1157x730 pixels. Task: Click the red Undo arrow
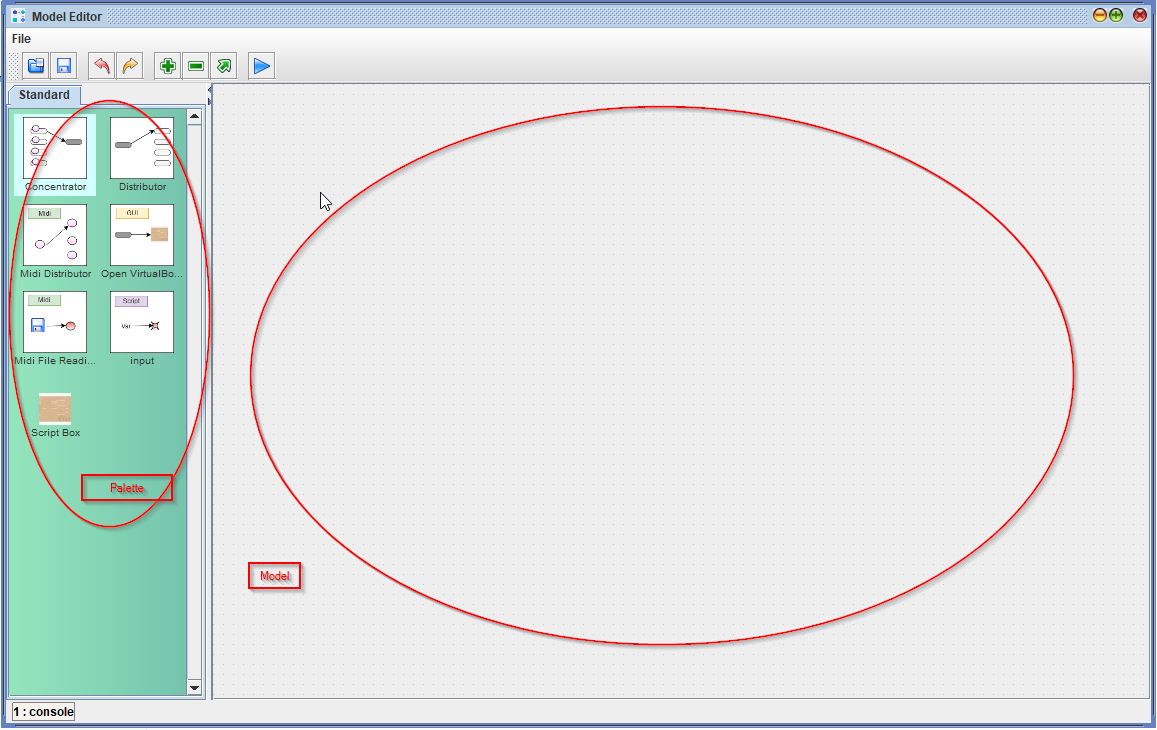[101, 66]
